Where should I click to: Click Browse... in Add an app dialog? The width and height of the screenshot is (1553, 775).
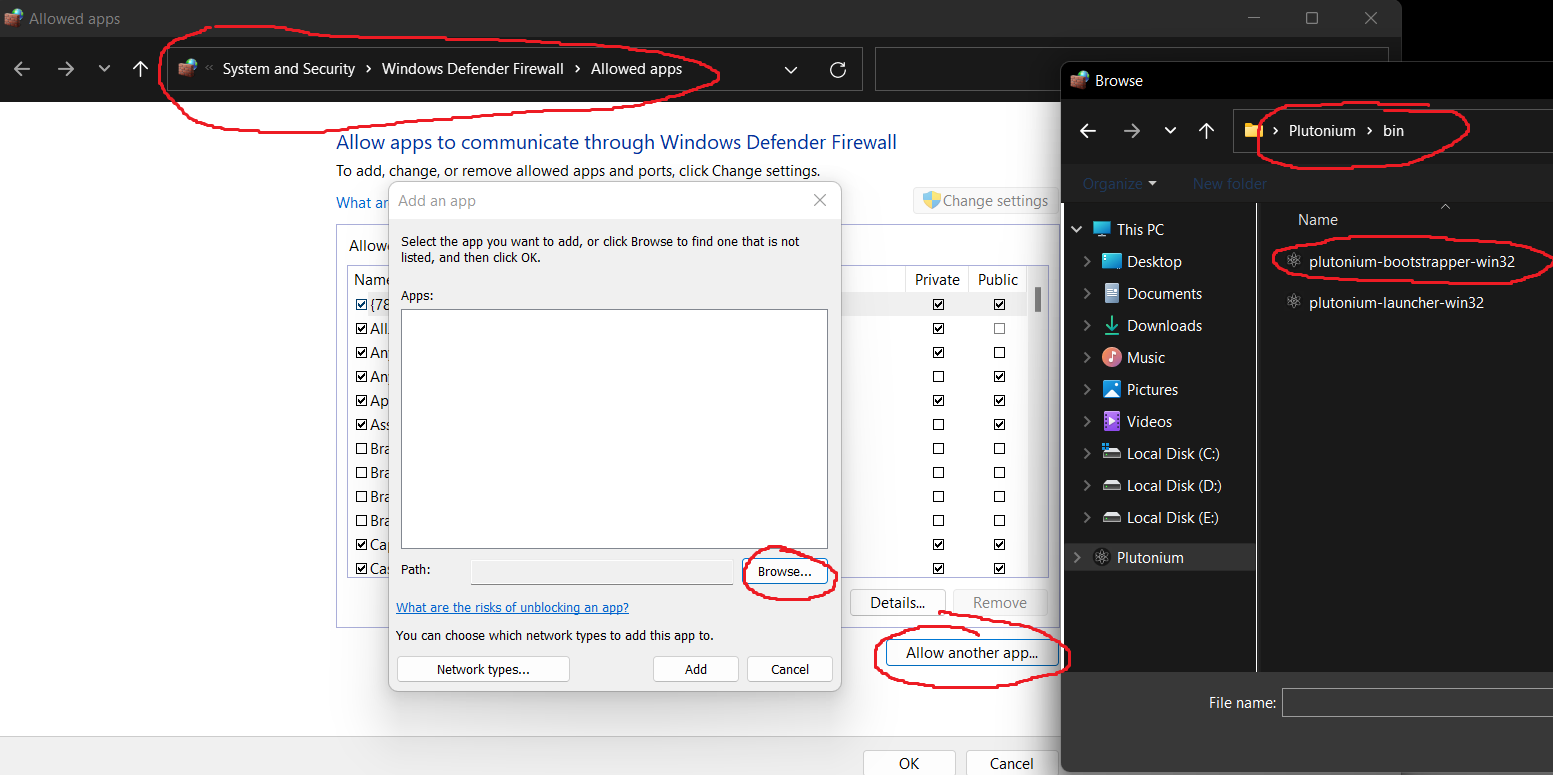[785, 572]
